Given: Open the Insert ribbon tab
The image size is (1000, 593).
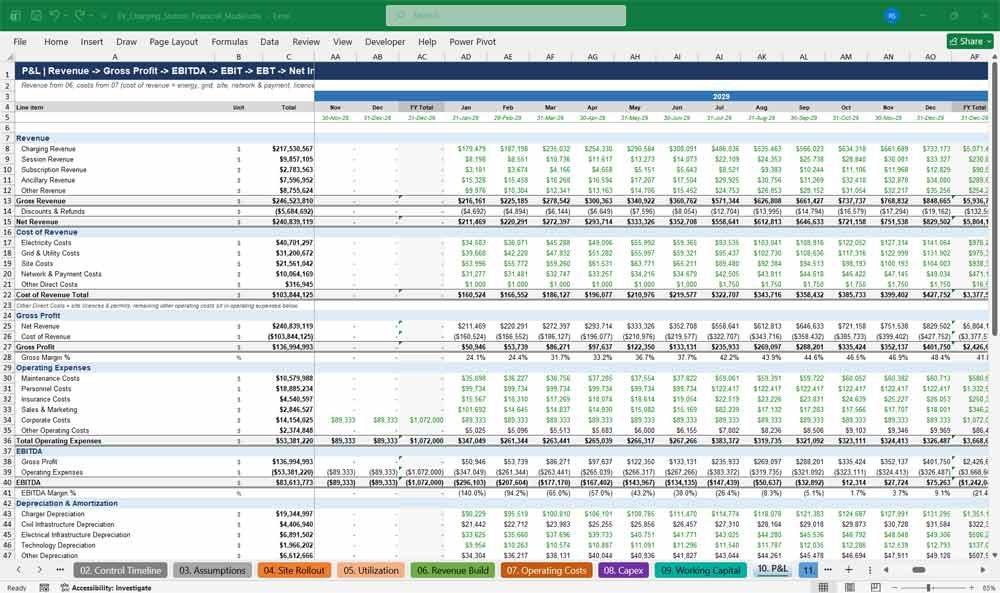Looking at the screenshot, I should 92,41.
